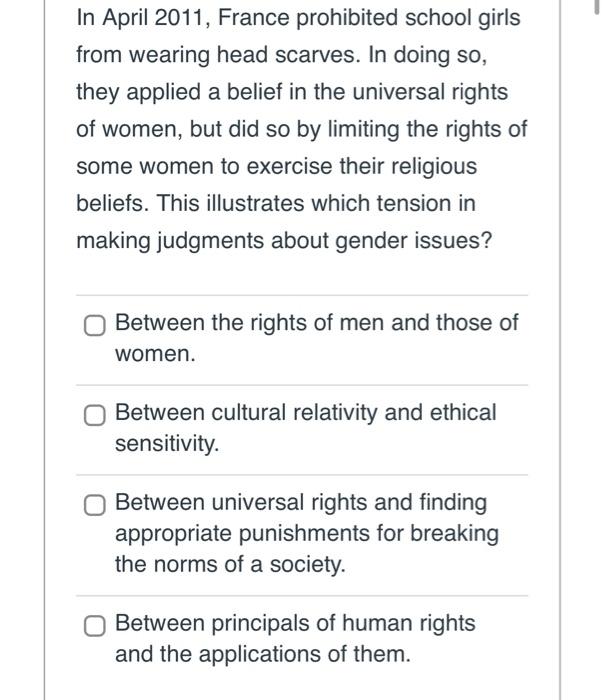Click the line "appropriate punishments for breaking"
Viewport: 605px width, 700px height.
coord(307,534)
